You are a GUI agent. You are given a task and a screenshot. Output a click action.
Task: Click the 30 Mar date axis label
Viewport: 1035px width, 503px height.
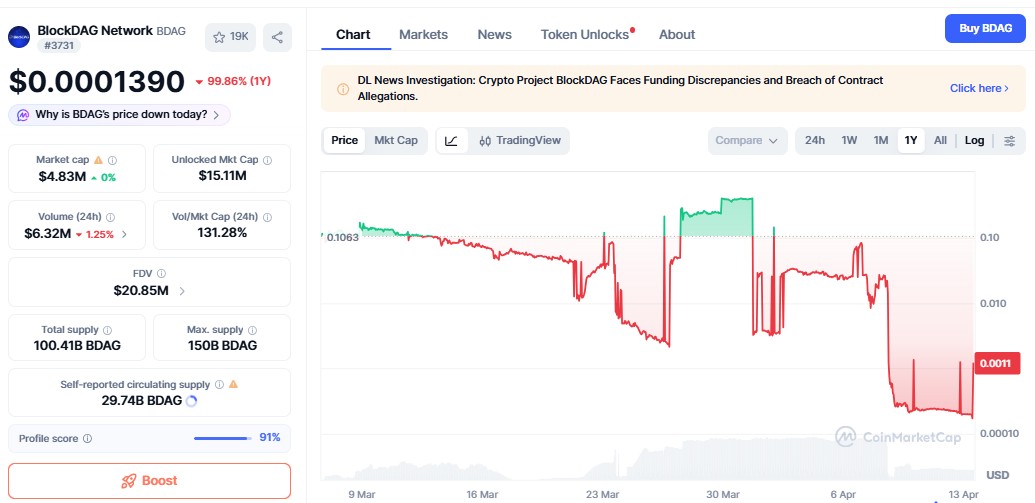(x=723, y=494)
